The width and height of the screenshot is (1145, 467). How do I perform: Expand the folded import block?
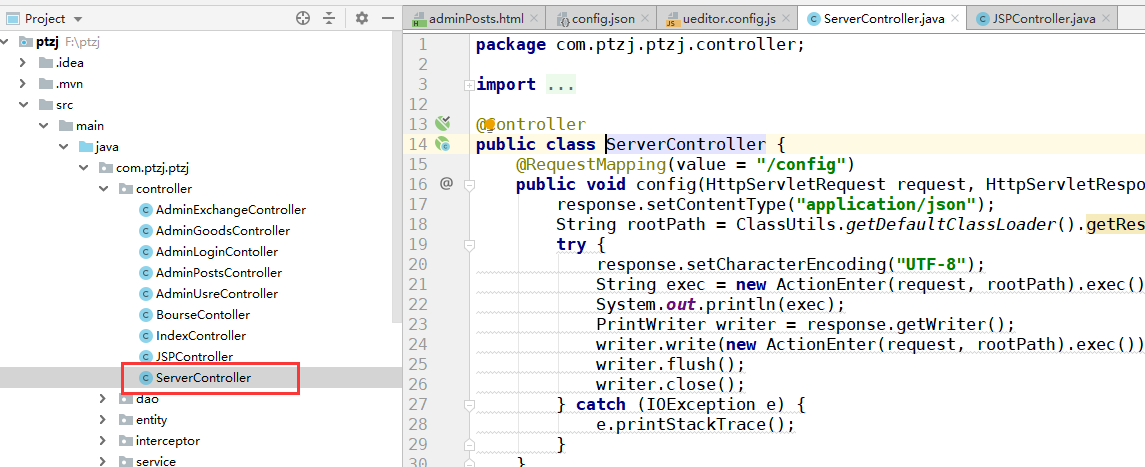pos(469,85)
